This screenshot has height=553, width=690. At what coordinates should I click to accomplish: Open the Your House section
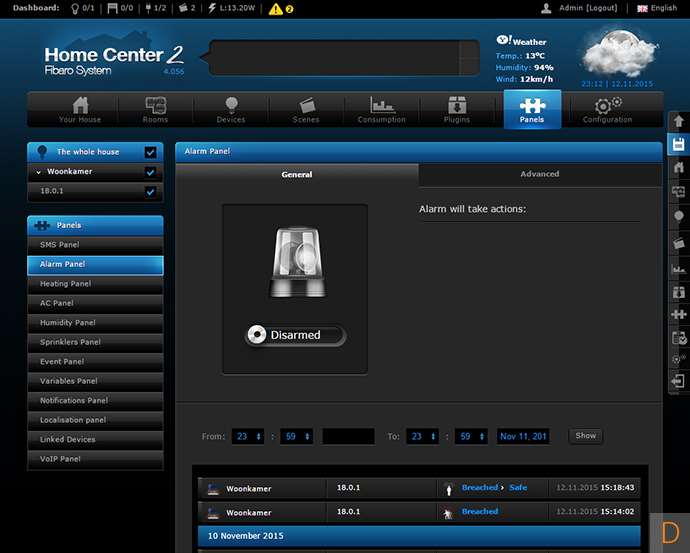pos(80,109)
